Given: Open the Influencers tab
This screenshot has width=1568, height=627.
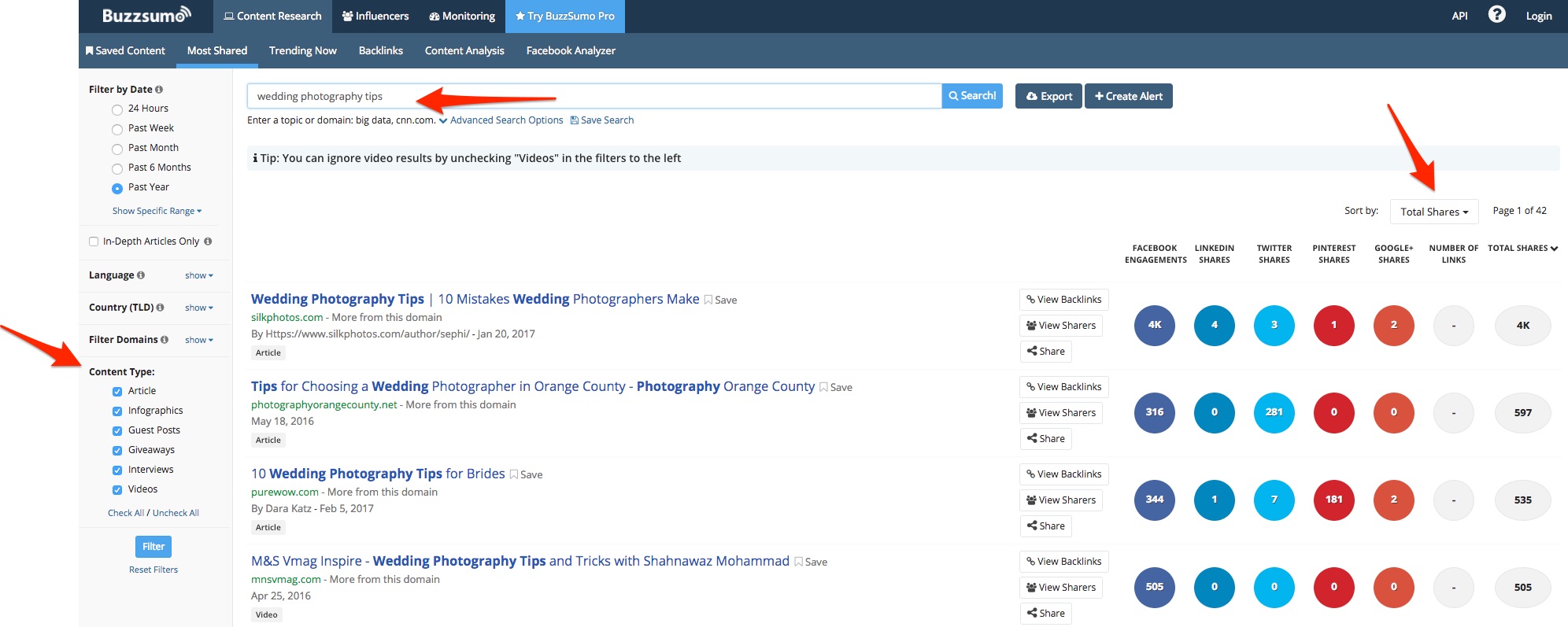Looking at the screenshot, I should tap(375, 17).
